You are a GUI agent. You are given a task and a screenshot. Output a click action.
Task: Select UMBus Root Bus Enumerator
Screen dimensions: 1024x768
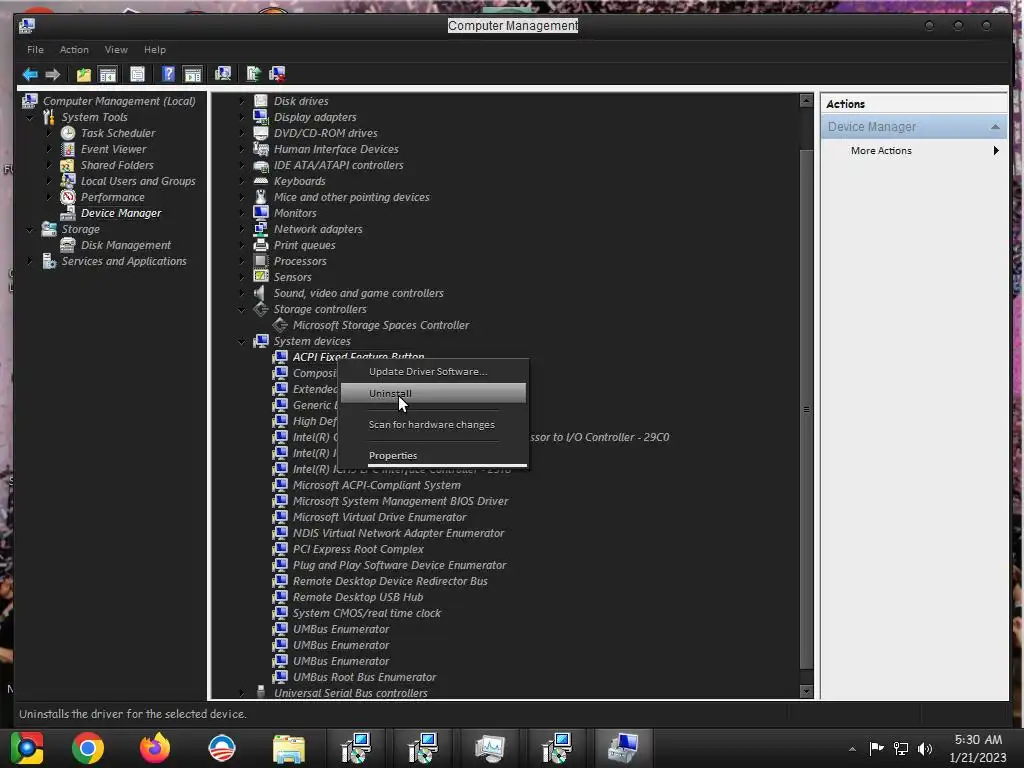[364, 677]
